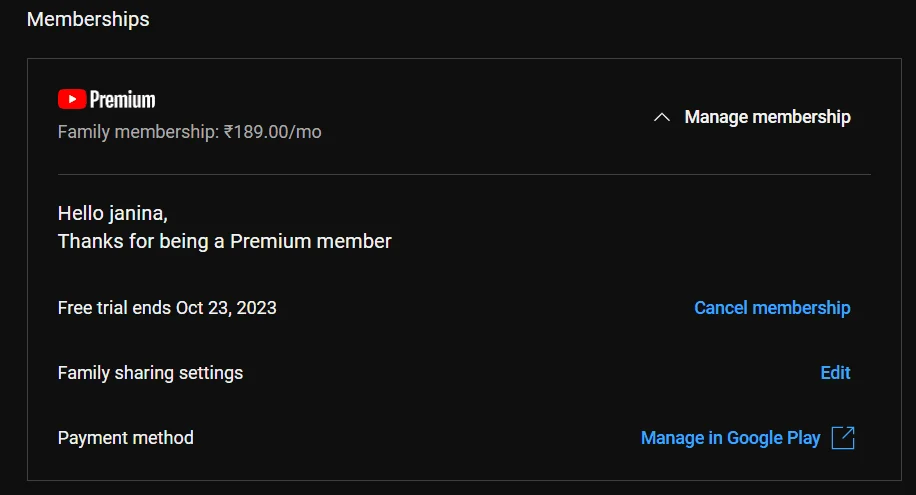Select the Manage membership label

point(767,117)
